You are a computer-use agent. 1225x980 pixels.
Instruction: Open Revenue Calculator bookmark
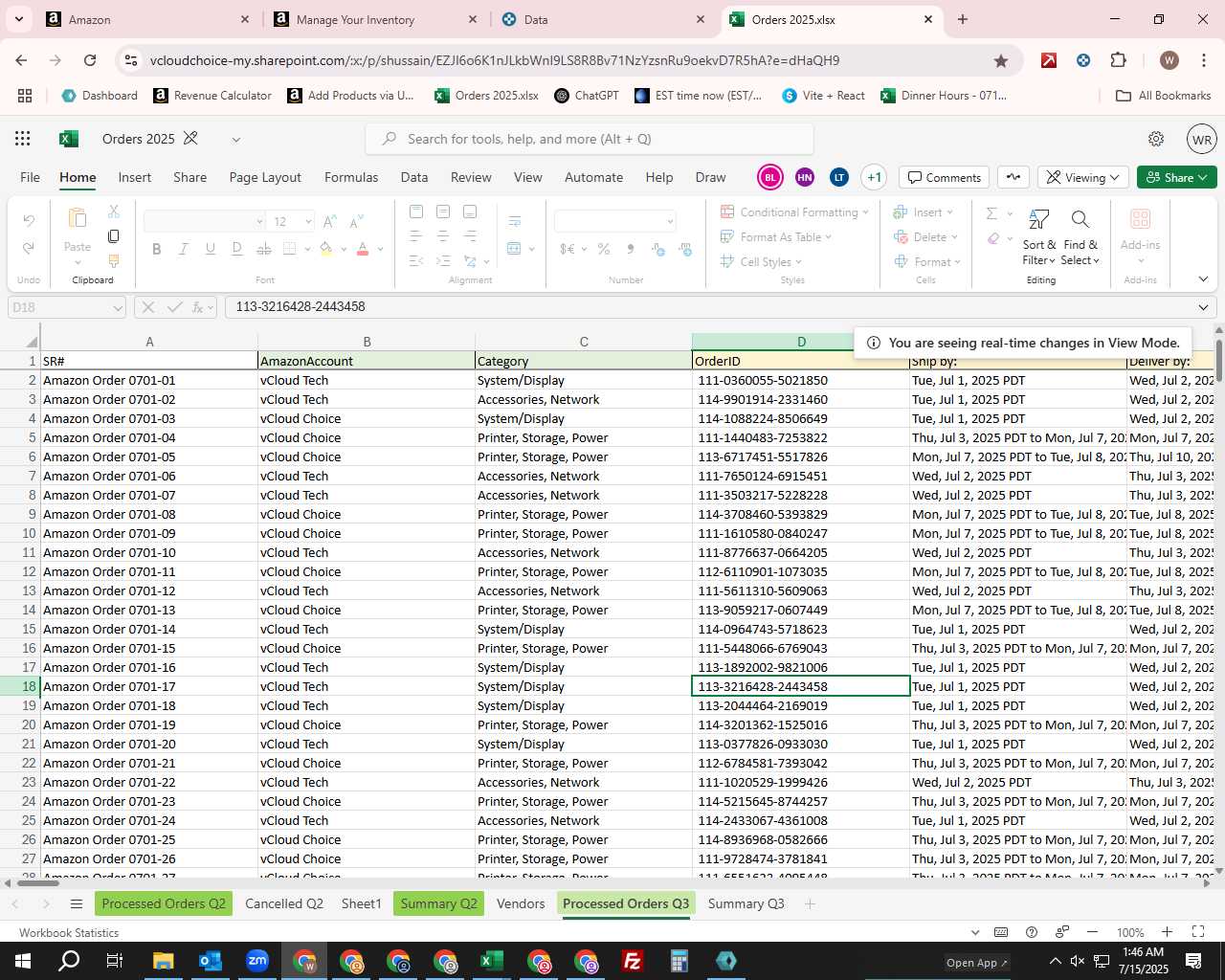212,96
